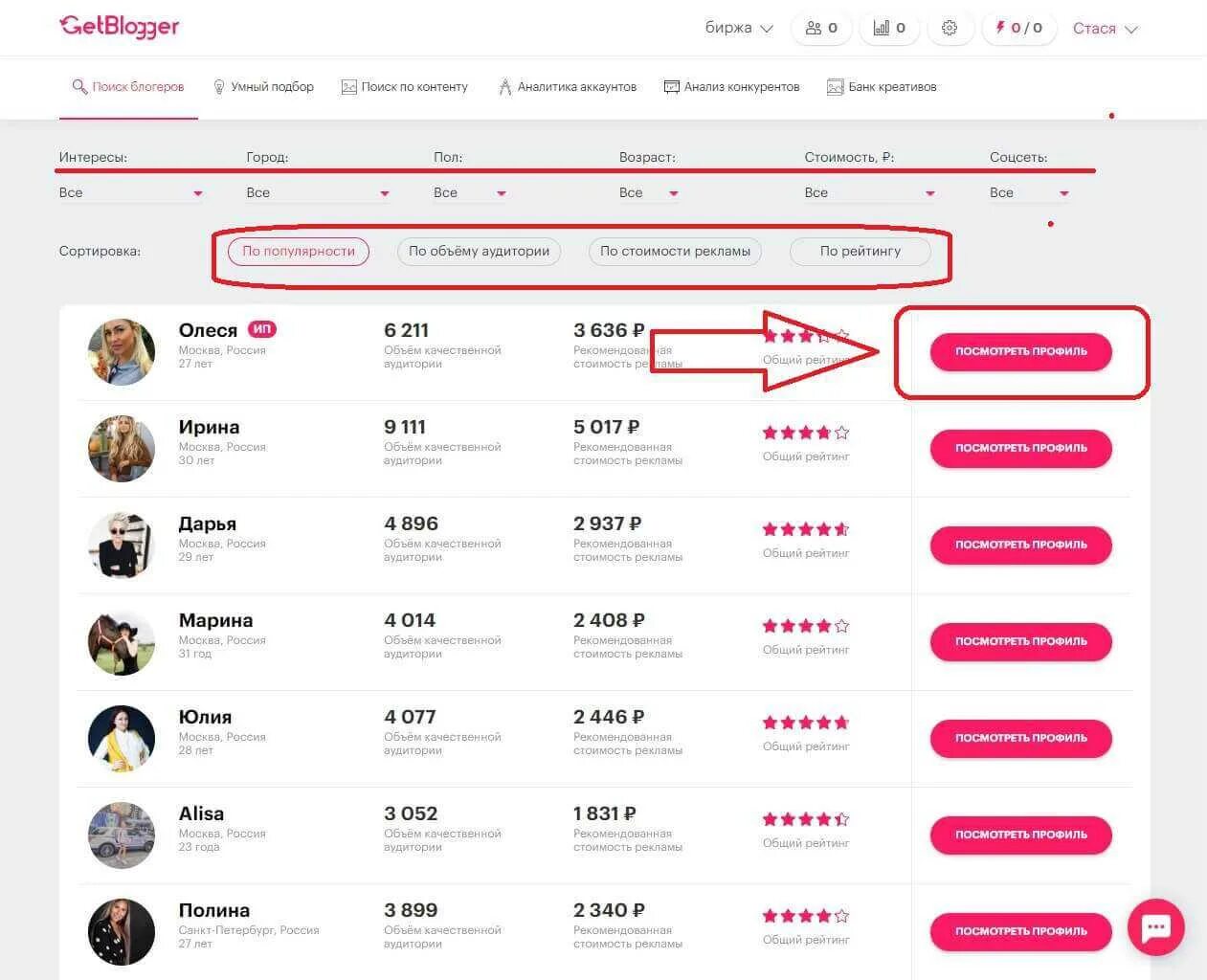This screenshot has height=980, width=1207.
Task: Open the Стася account menu
Action: (1106, 29)
